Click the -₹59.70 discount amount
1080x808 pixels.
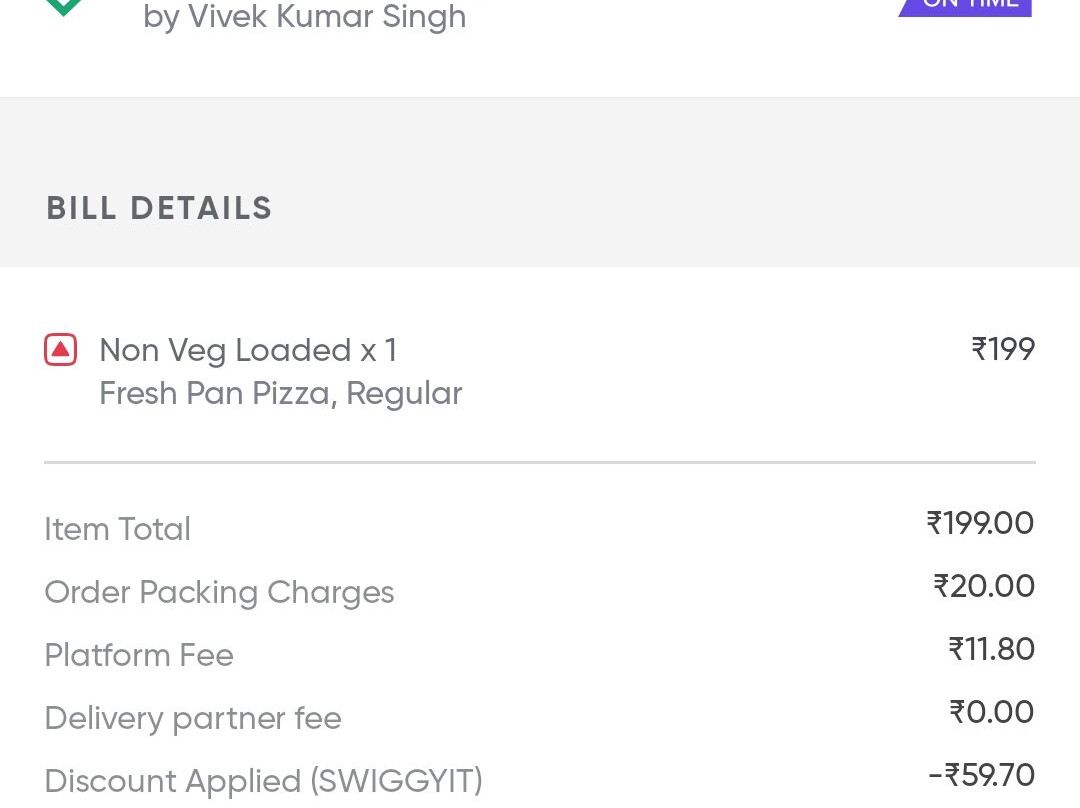[981, 775]
